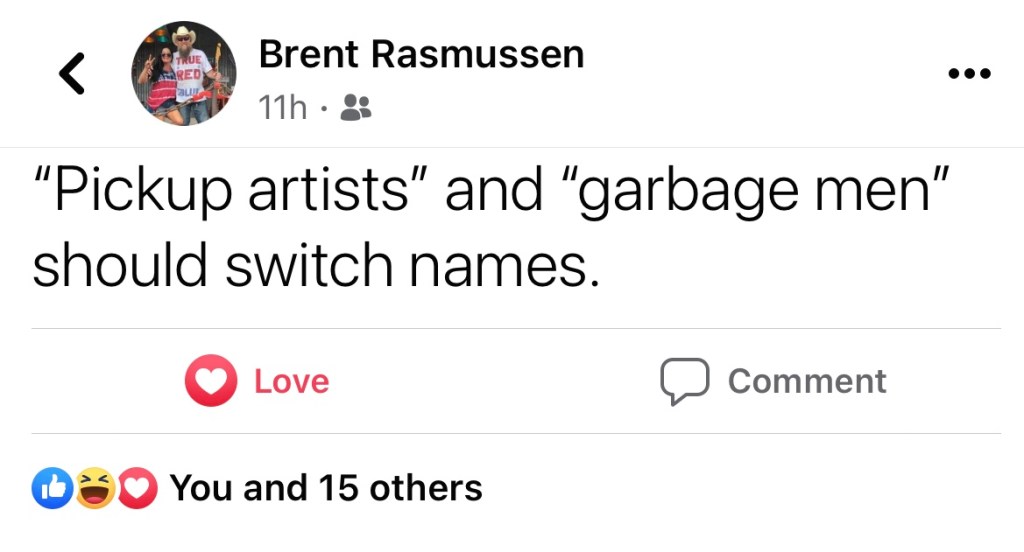Go back using the left arrow
This screenshot has width=1024, height=552.
click(71, 73)
